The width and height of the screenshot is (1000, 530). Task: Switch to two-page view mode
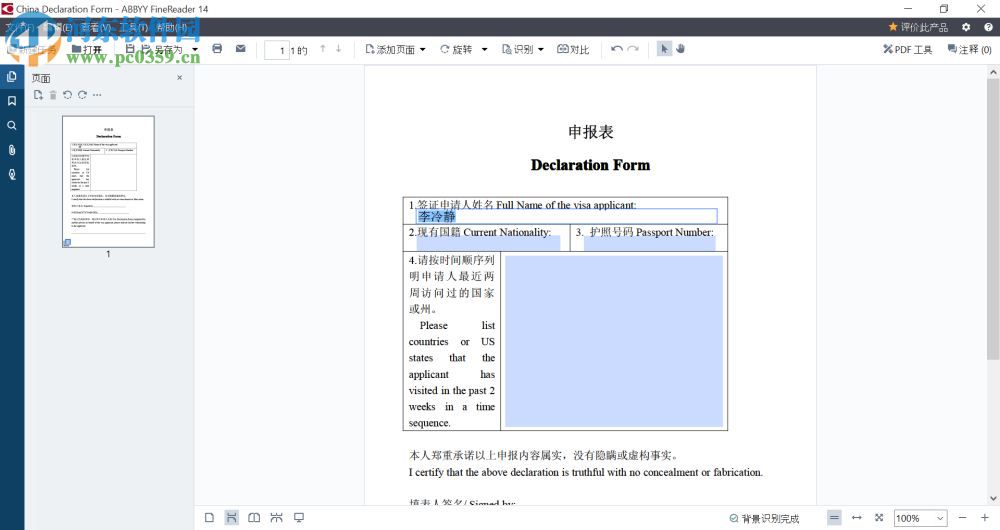pyautogui.click(x=254, y=518)
